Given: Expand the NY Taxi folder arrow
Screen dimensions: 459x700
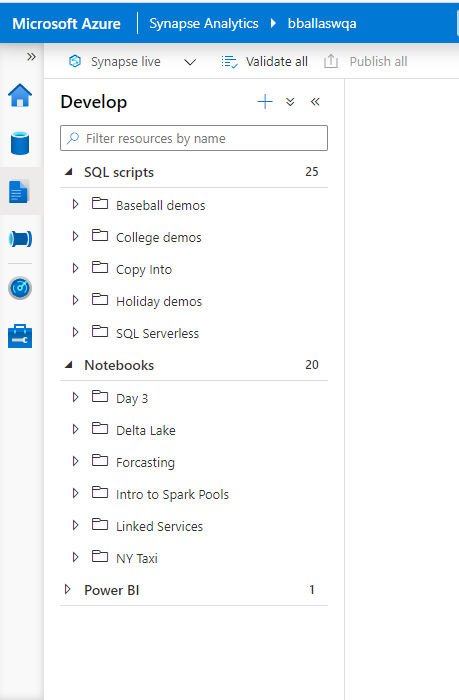Looking at the screenshot, I should click(x=75, y=557).
